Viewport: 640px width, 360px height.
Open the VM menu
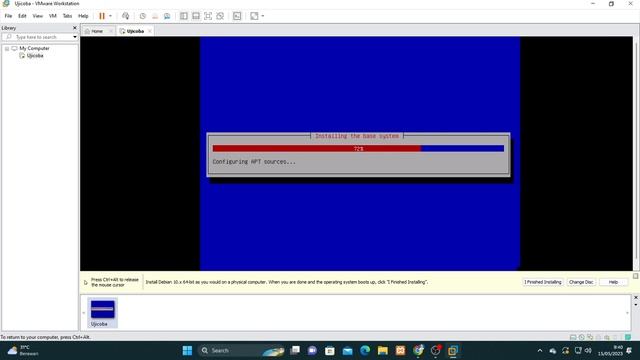pyautogui.click(x=53, y=16)
